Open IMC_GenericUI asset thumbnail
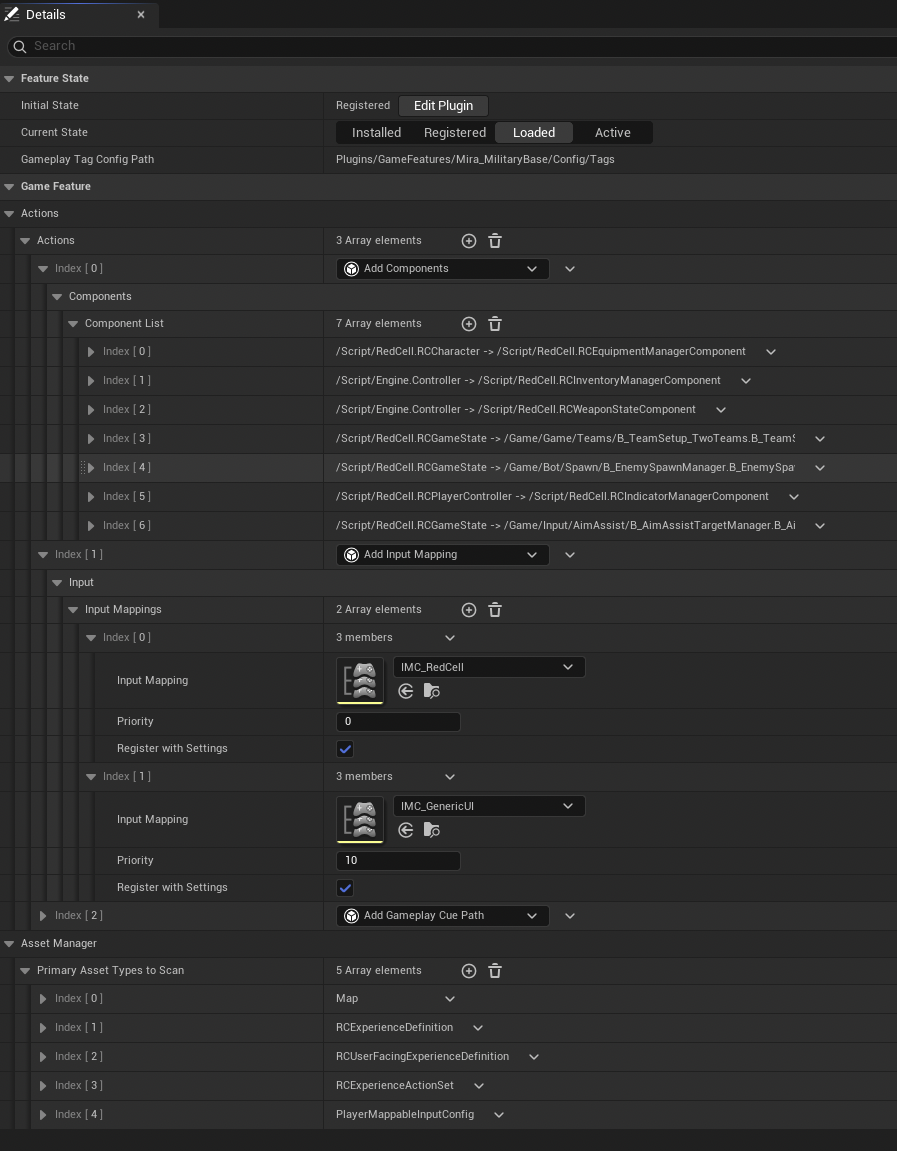Image resolution: width=897 pixels, height=1151 pixels. 360,819
